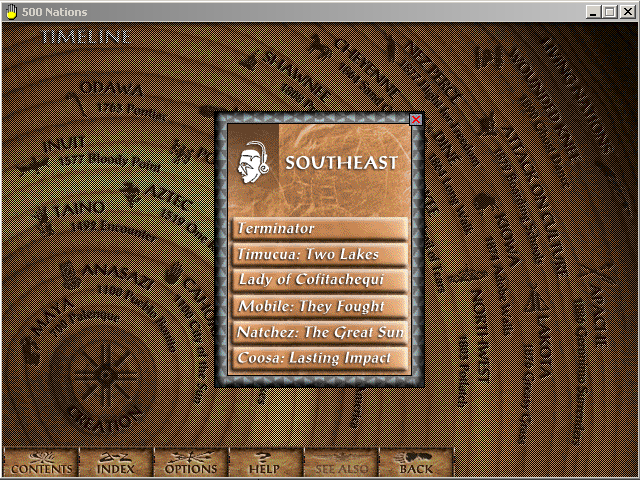Close the Southeast popup with red X

click(x=416, y=119)
